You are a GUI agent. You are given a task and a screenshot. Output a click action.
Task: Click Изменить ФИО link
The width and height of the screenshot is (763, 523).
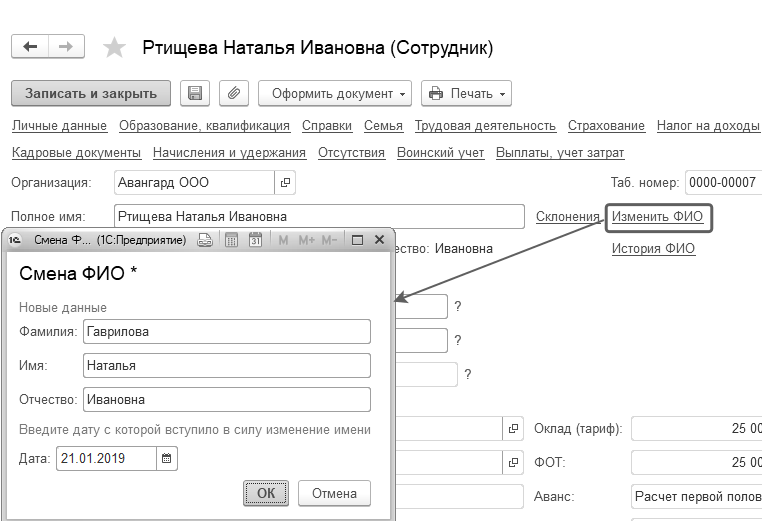pos(657,216)
